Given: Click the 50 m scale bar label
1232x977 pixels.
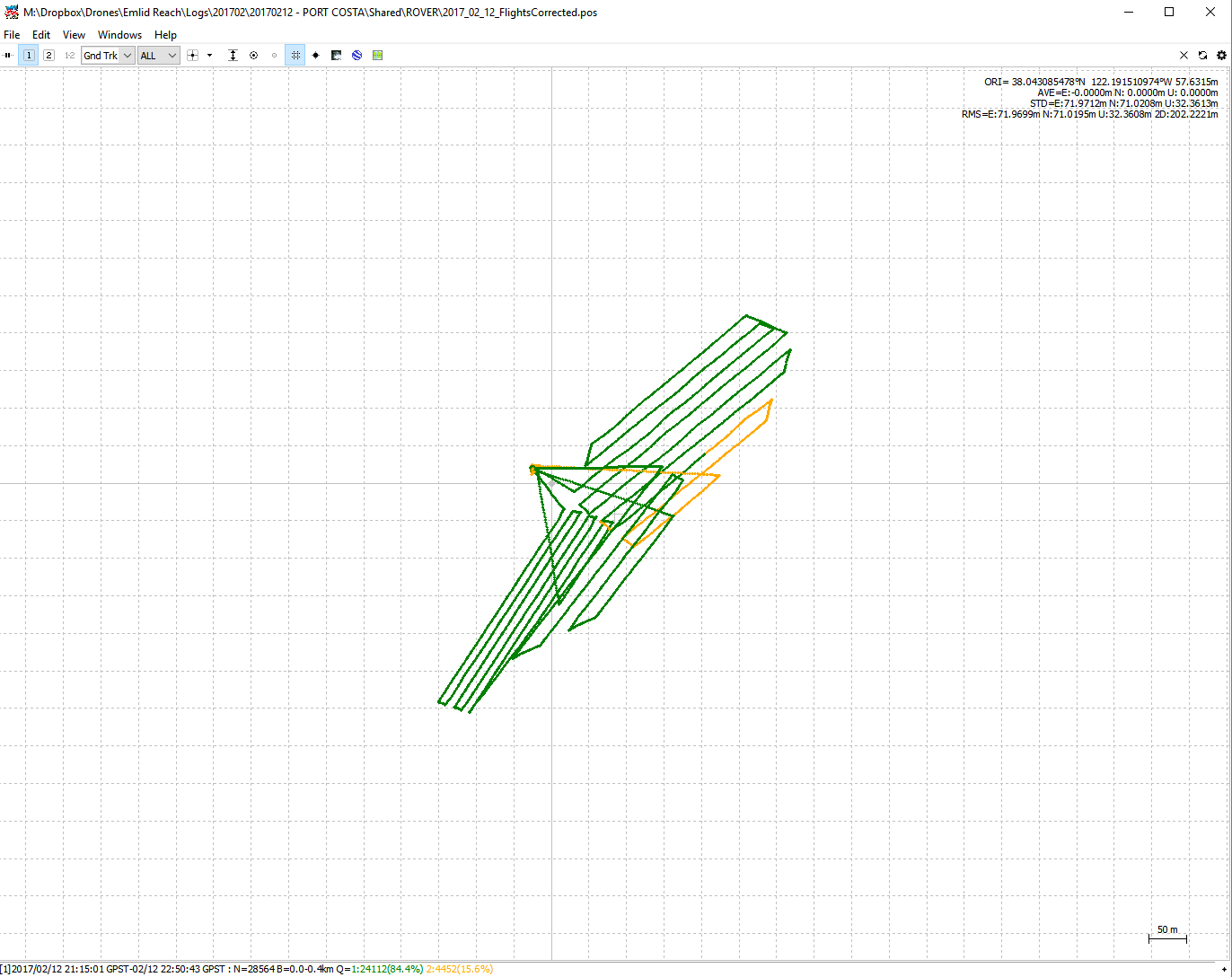Looking at the screenshot, I should pos(1167,929).
